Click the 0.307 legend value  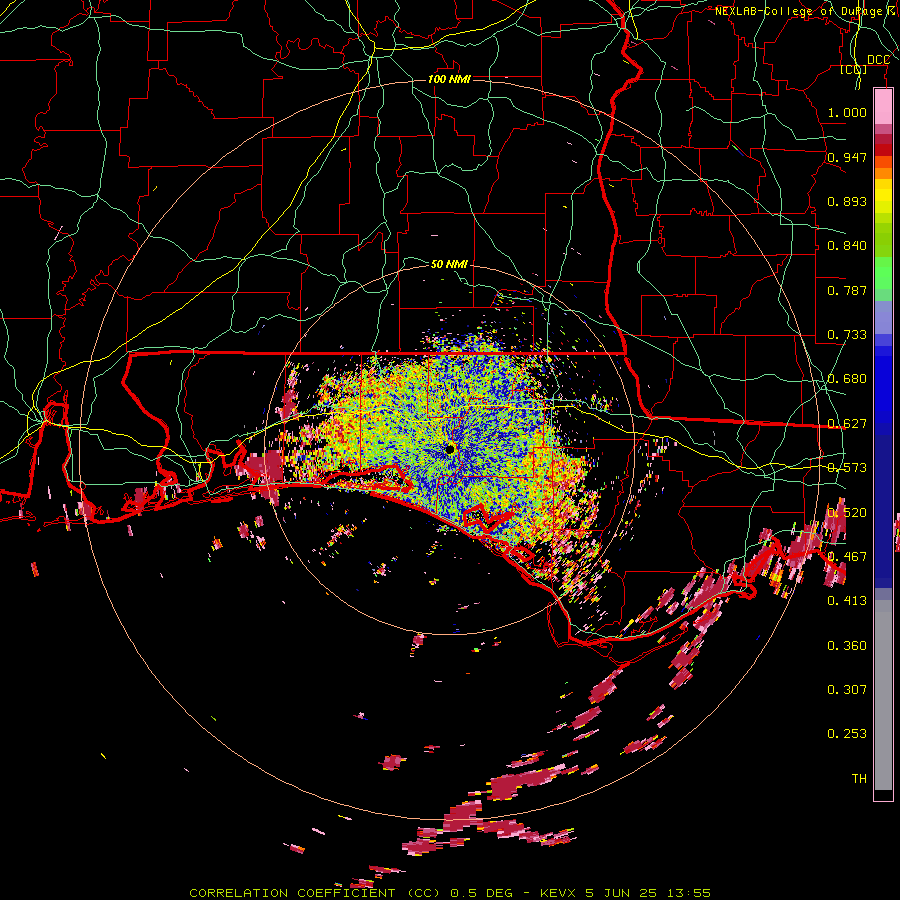(847, 690)
